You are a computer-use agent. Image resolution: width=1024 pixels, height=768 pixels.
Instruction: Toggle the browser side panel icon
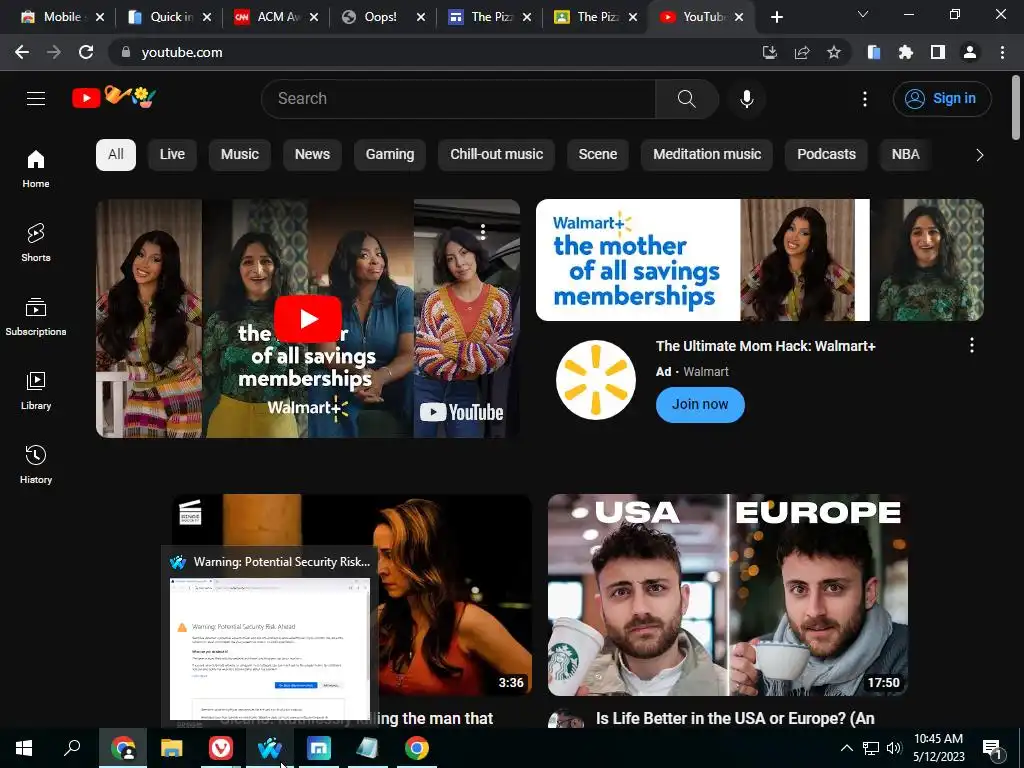(938, 52)
